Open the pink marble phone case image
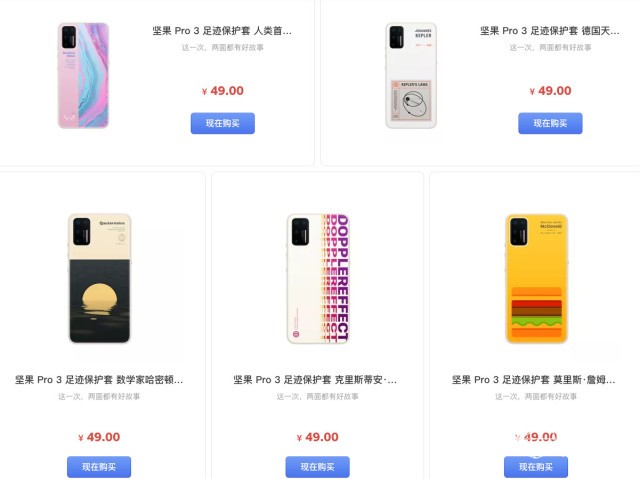 point(83,75)
